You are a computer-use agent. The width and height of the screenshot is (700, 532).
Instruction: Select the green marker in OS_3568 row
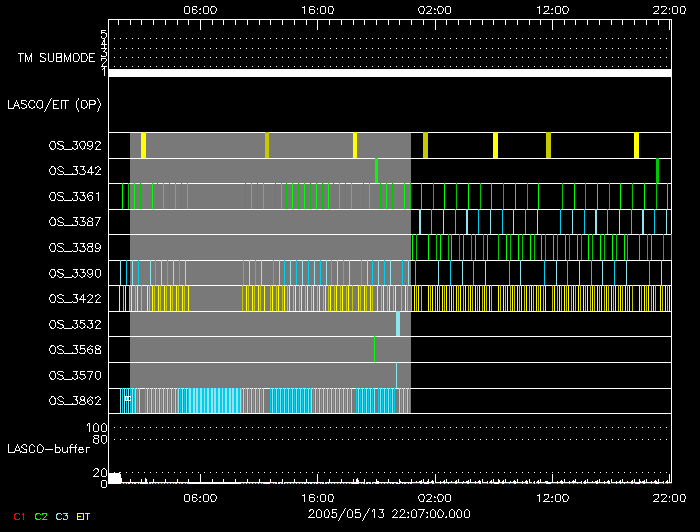[374, 349]
